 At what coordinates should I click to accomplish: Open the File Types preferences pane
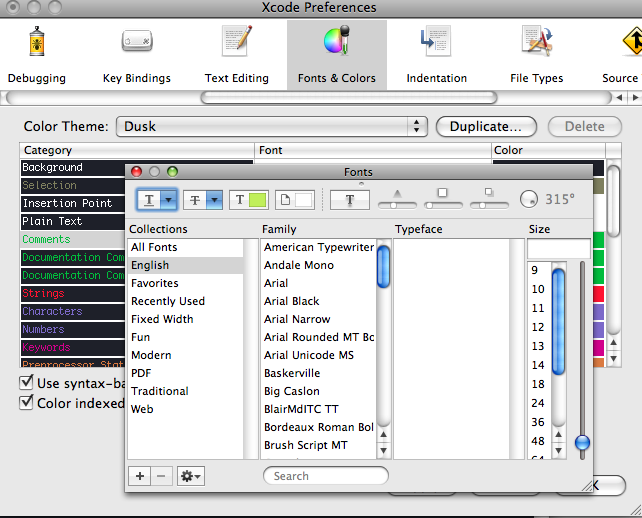point(536,55)
